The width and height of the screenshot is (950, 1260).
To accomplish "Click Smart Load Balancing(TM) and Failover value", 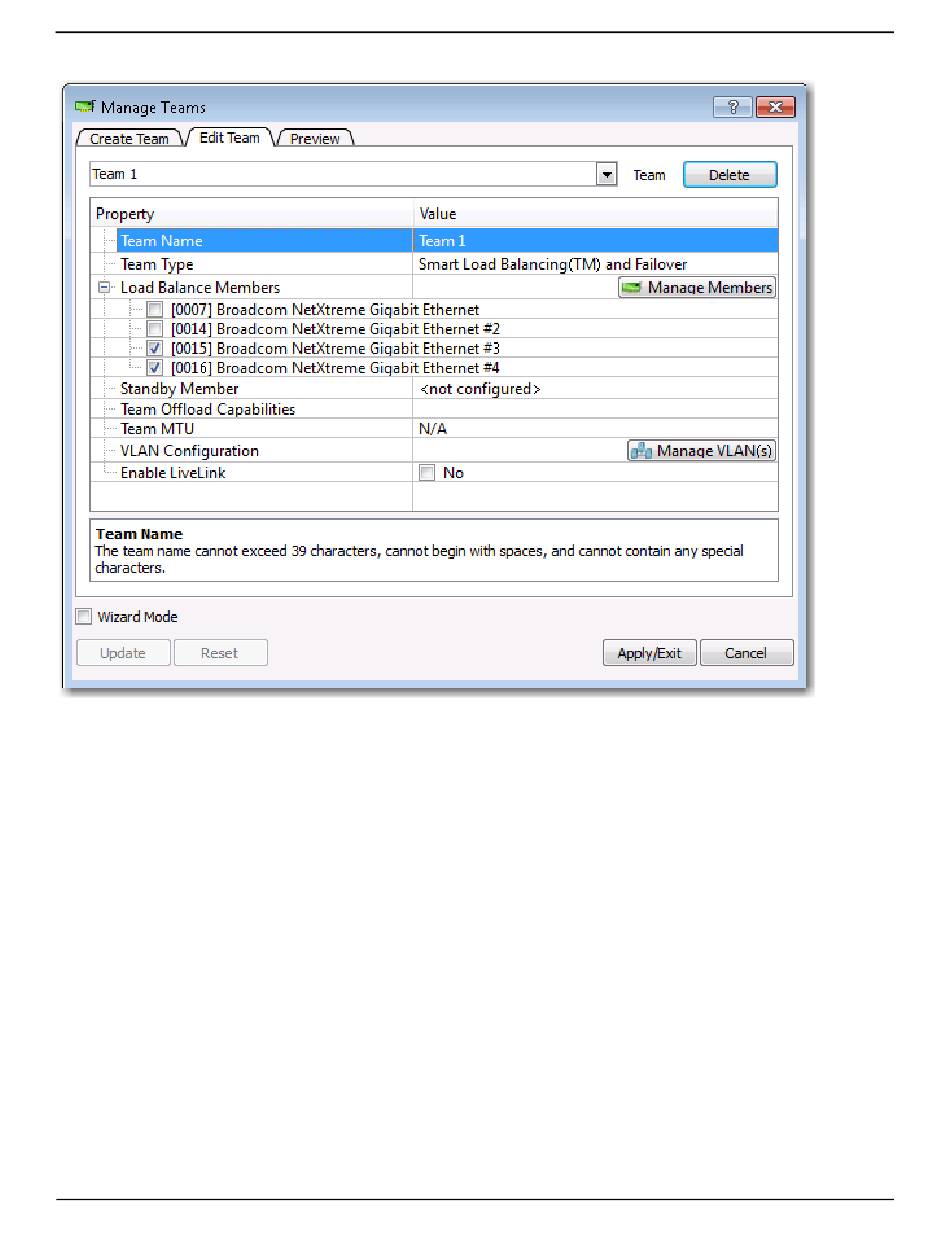I will 553,265.
